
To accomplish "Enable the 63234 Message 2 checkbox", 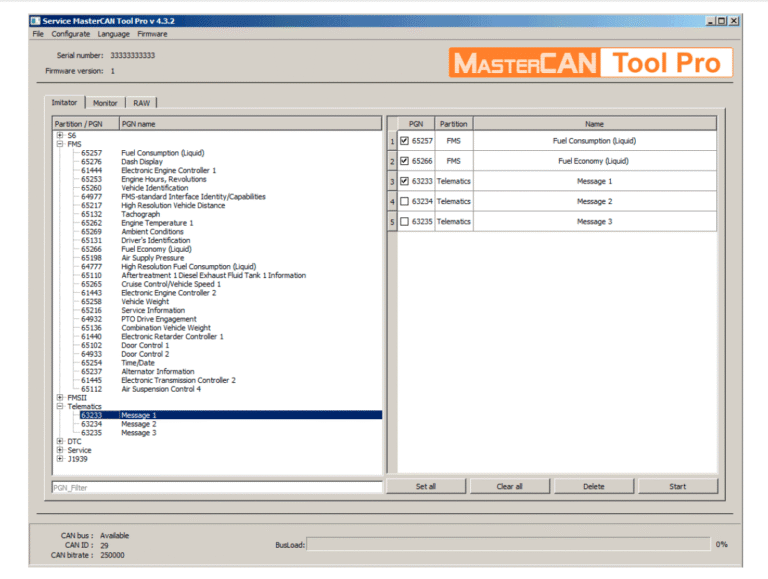I will click(x=404, y=201).
